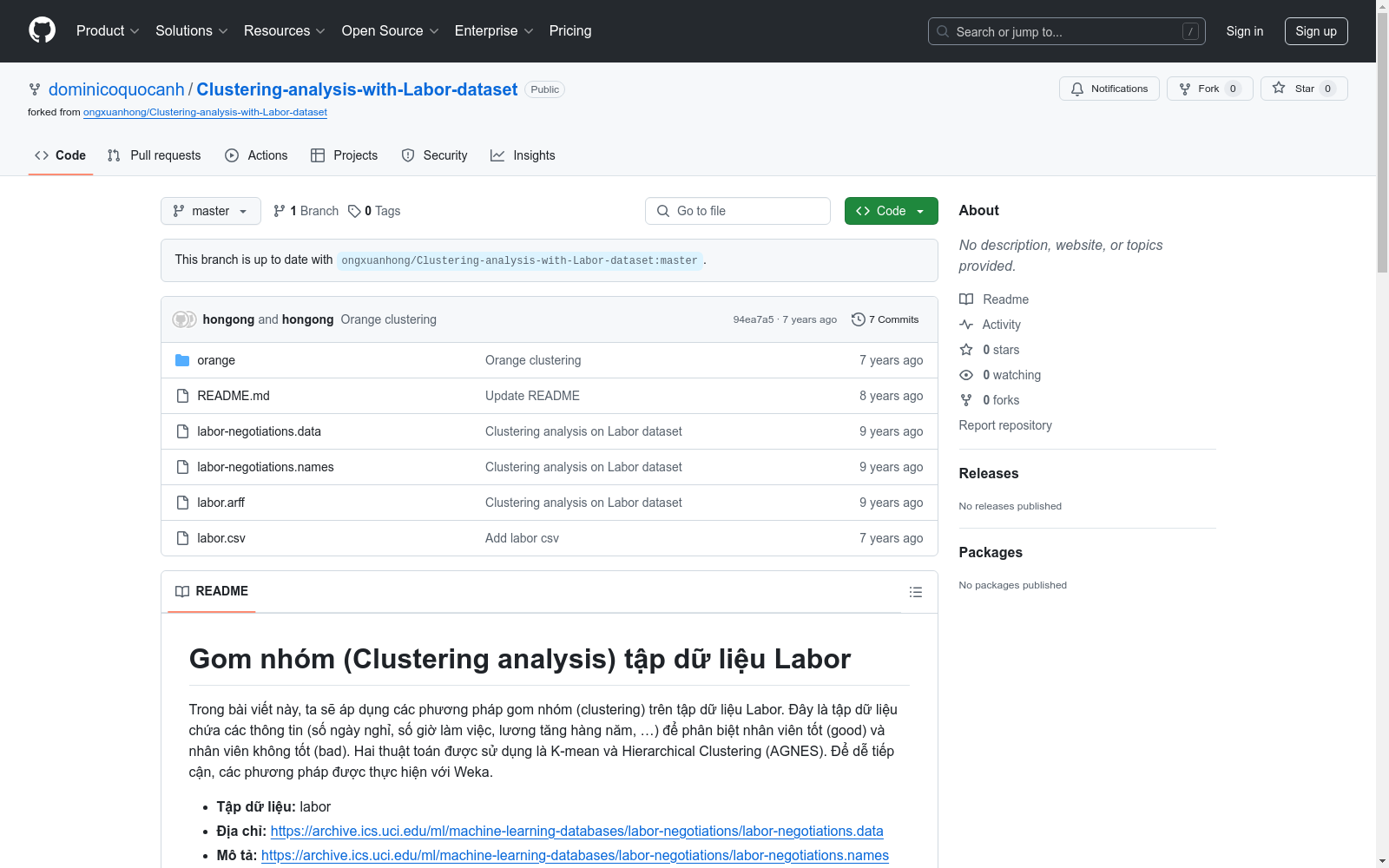Click the commit history clock icon

(x=858, y=319)
